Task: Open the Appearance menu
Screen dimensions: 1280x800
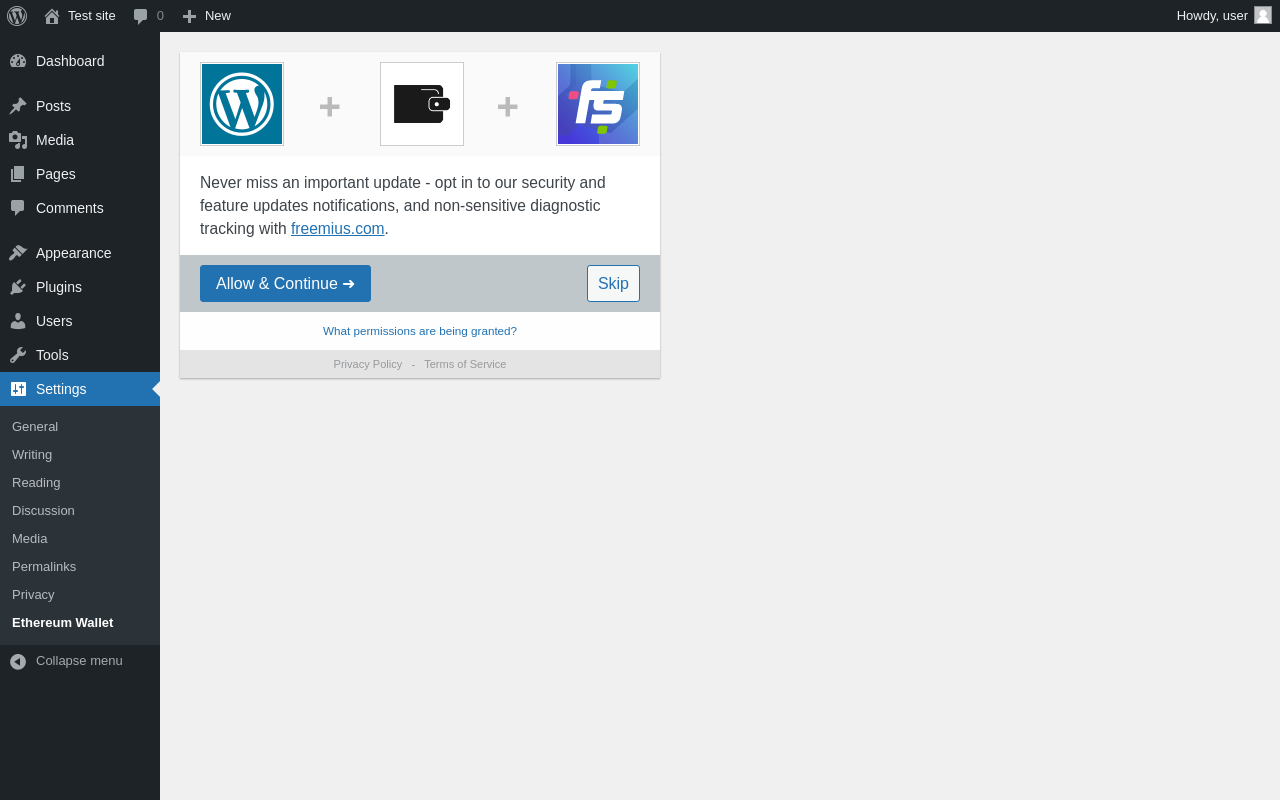Action: (80, 253)
